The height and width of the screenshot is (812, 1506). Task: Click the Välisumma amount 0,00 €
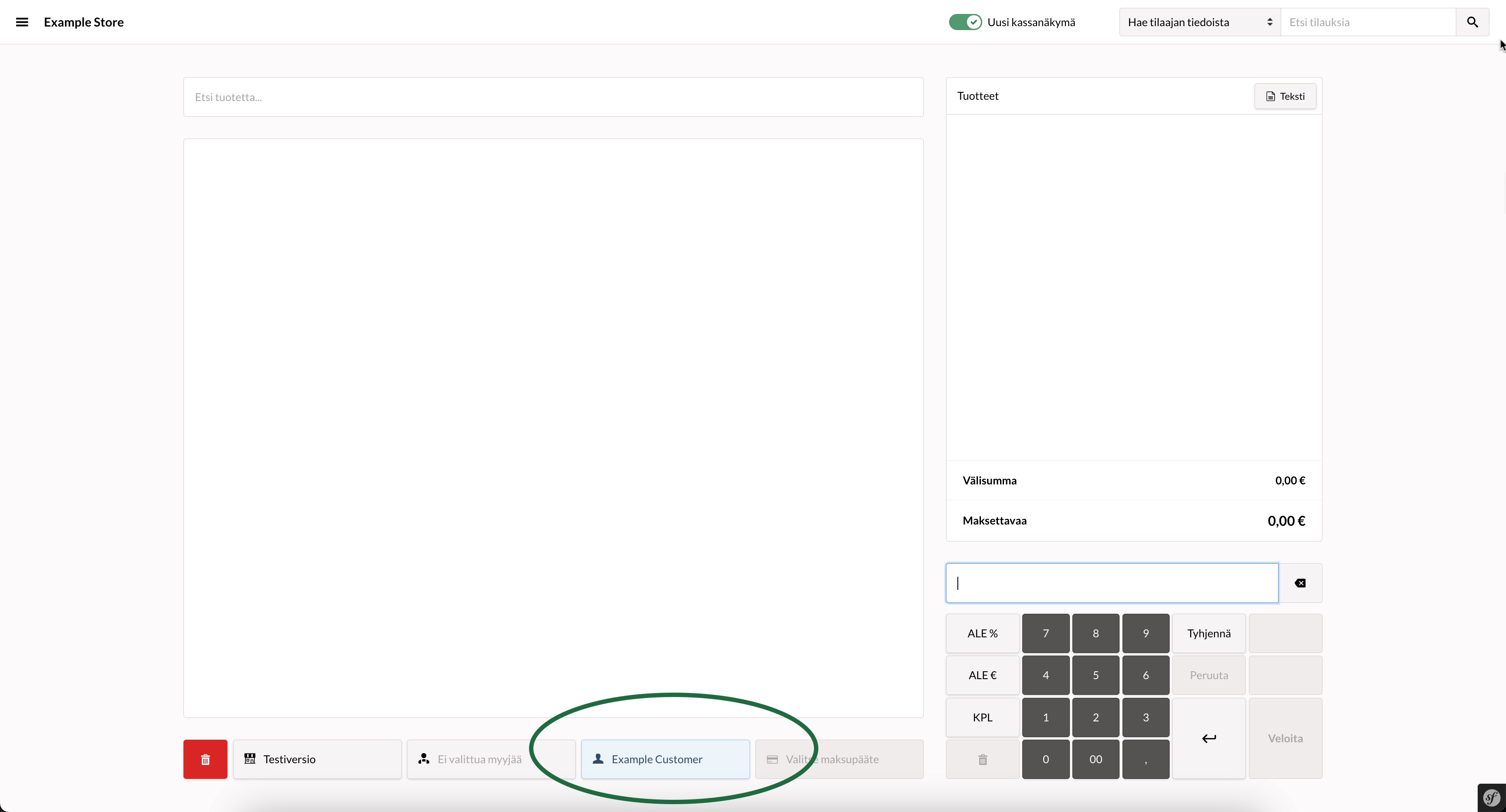pos(1290,480)
